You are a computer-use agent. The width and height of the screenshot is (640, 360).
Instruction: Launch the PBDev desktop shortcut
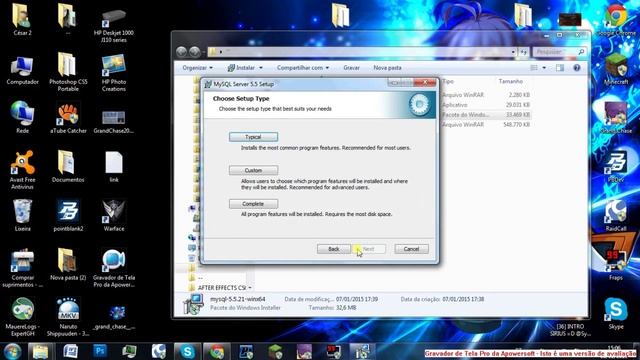pos(616,166)
